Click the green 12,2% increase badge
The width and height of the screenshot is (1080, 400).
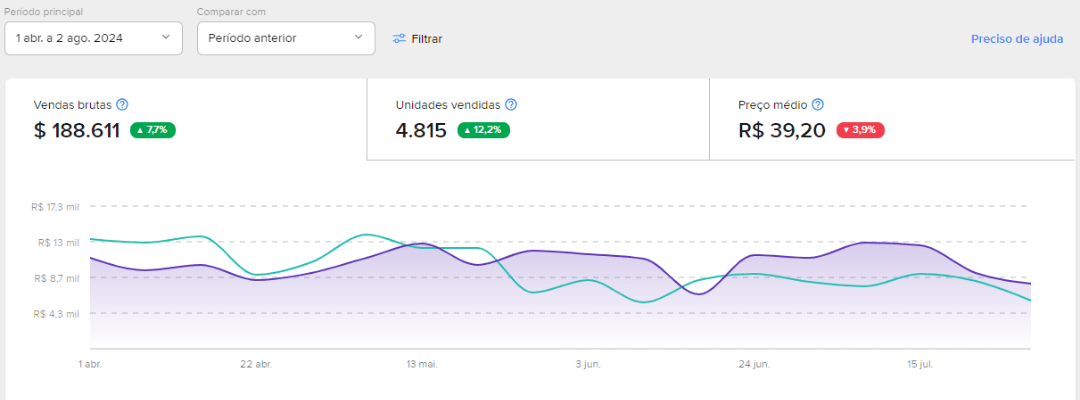tap(484, 130)
